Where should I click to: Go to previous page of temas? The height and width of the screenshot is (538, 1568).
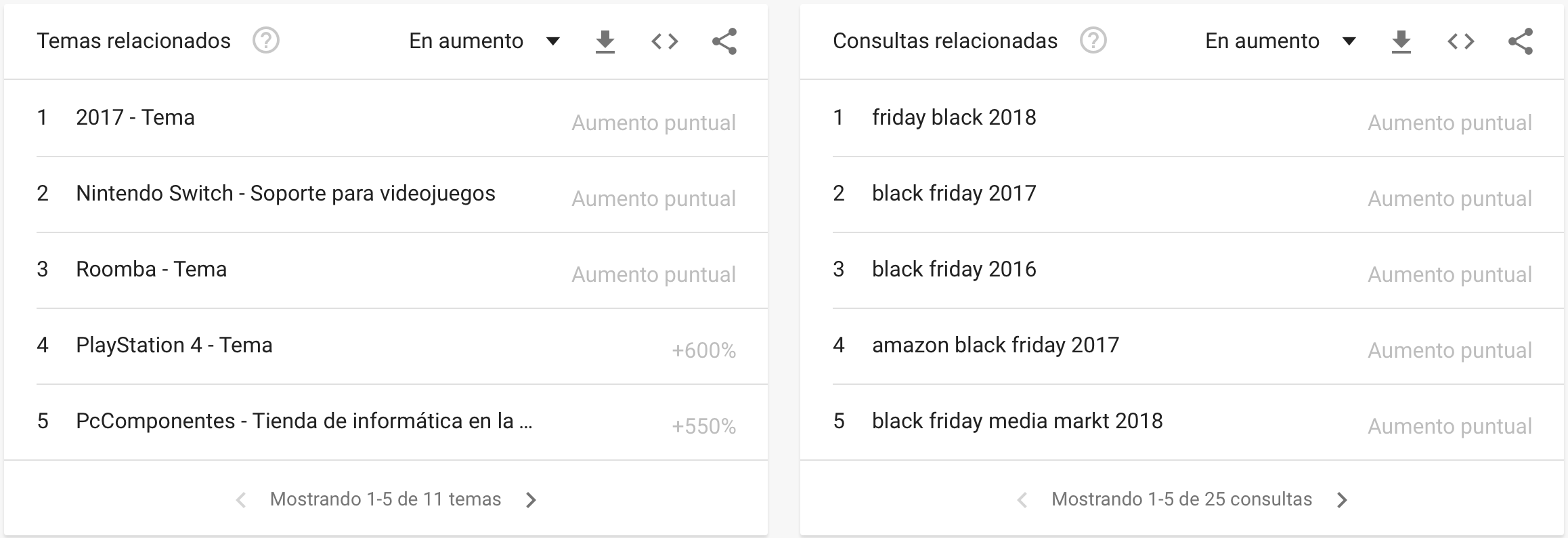coord(240,500)
